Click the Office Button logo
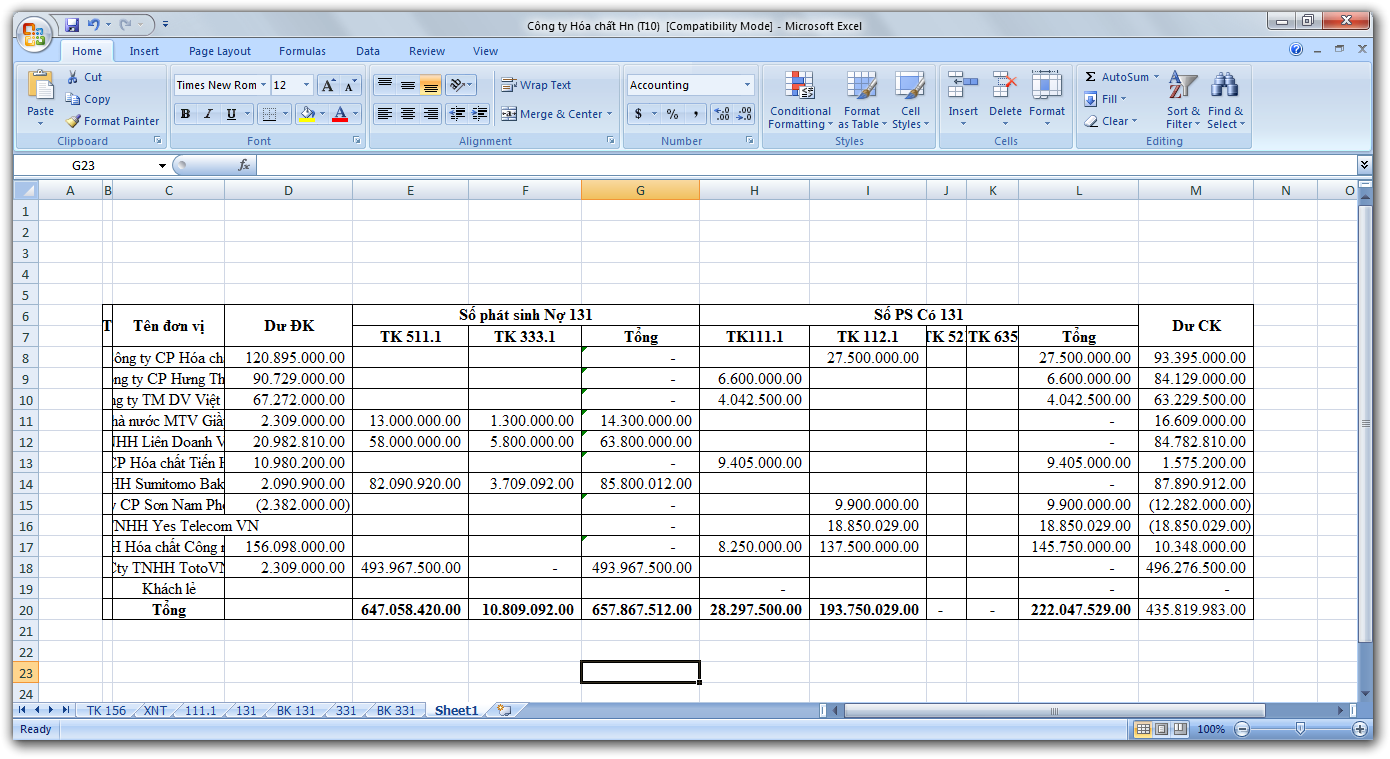The image size is (1390, 759). click(x=33, y=35)
